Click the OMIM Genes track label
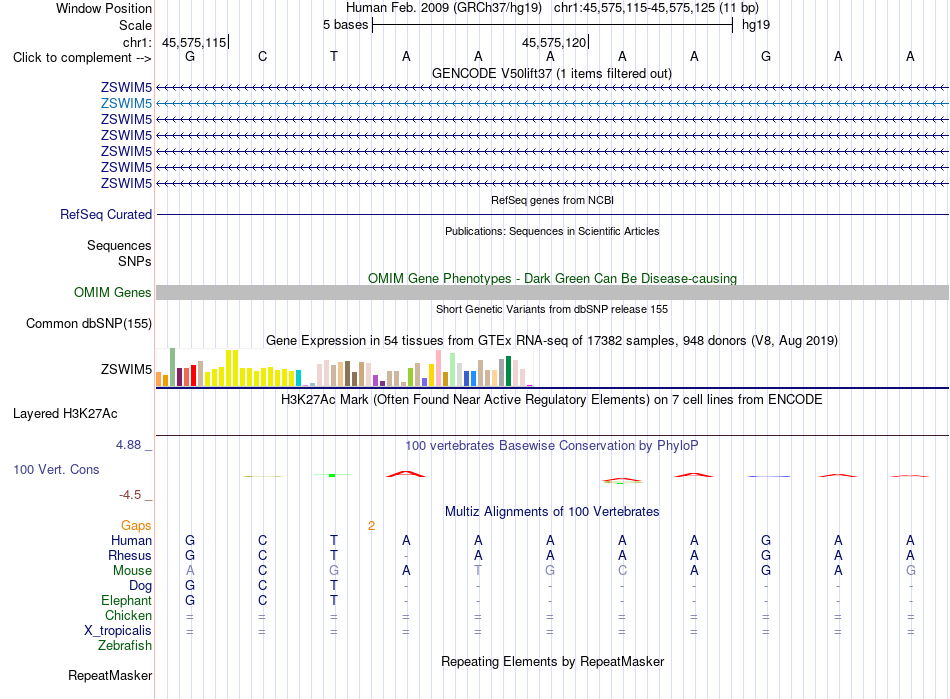 (113, 293)
